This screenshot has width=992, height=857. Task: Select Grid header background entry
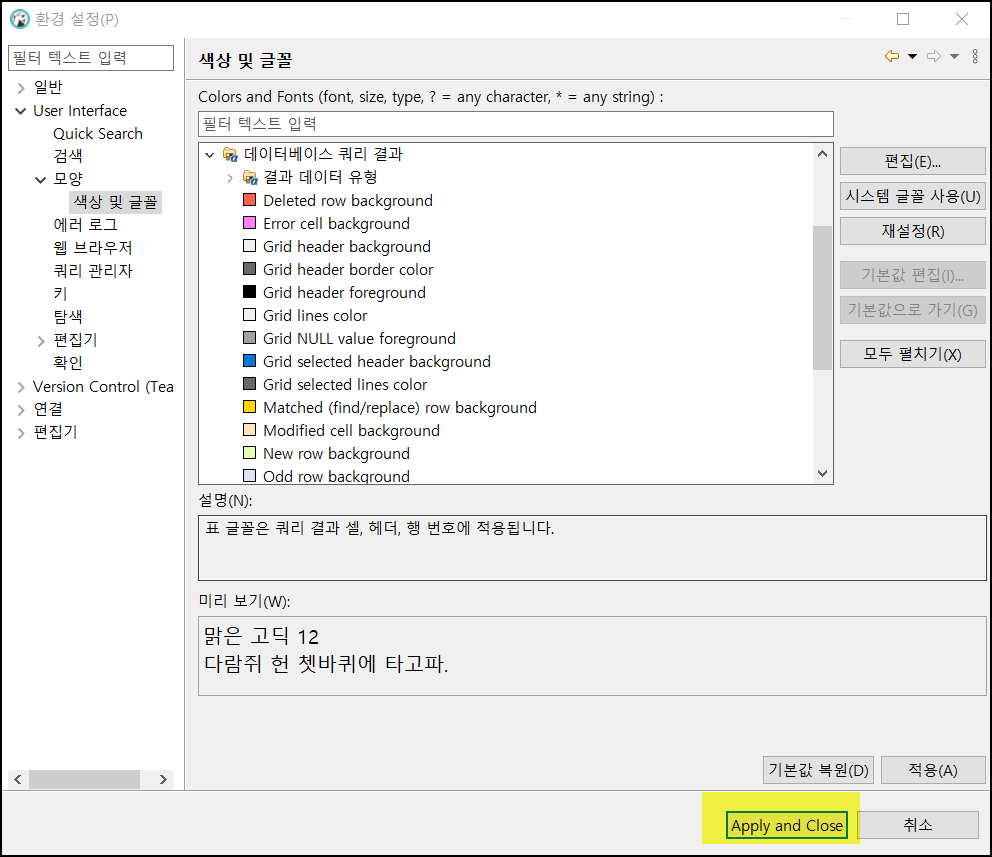point(347,247)
